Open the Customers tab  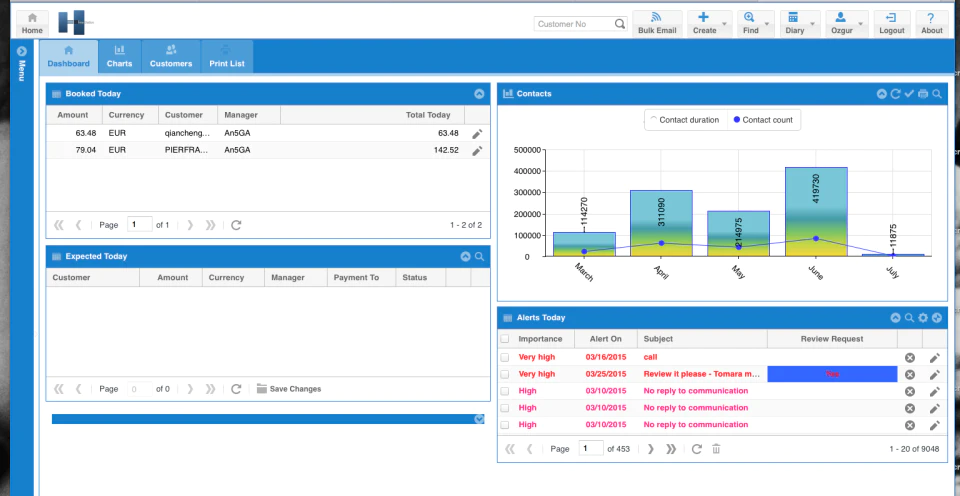point(171,56)
